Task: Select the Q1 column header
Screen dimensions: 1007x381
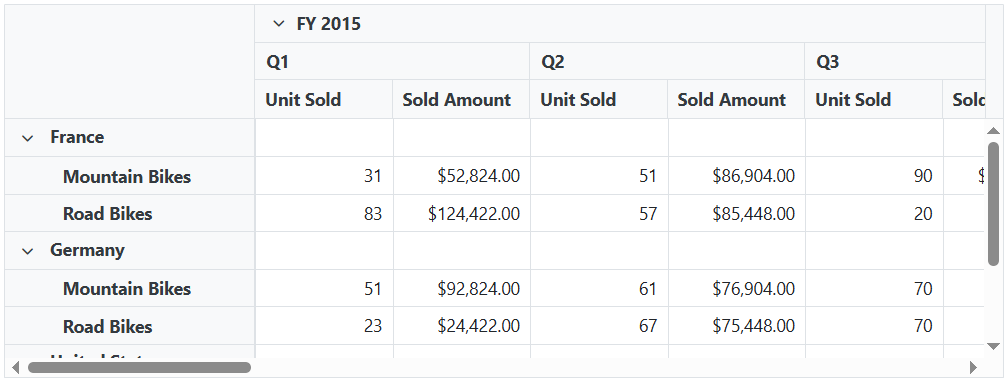Action: (392, 62)
